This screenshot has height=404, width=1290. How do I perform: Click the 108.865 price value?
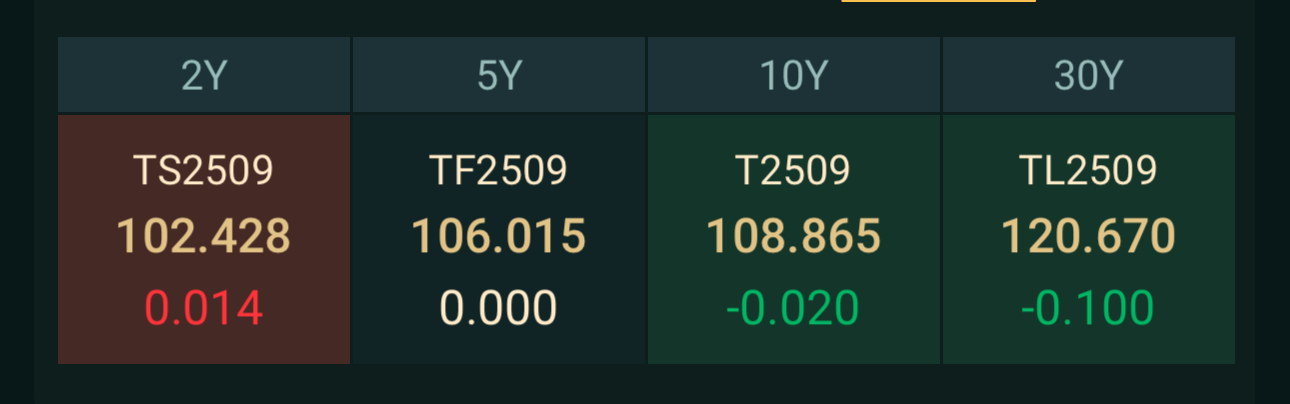(x=794, y=237)
